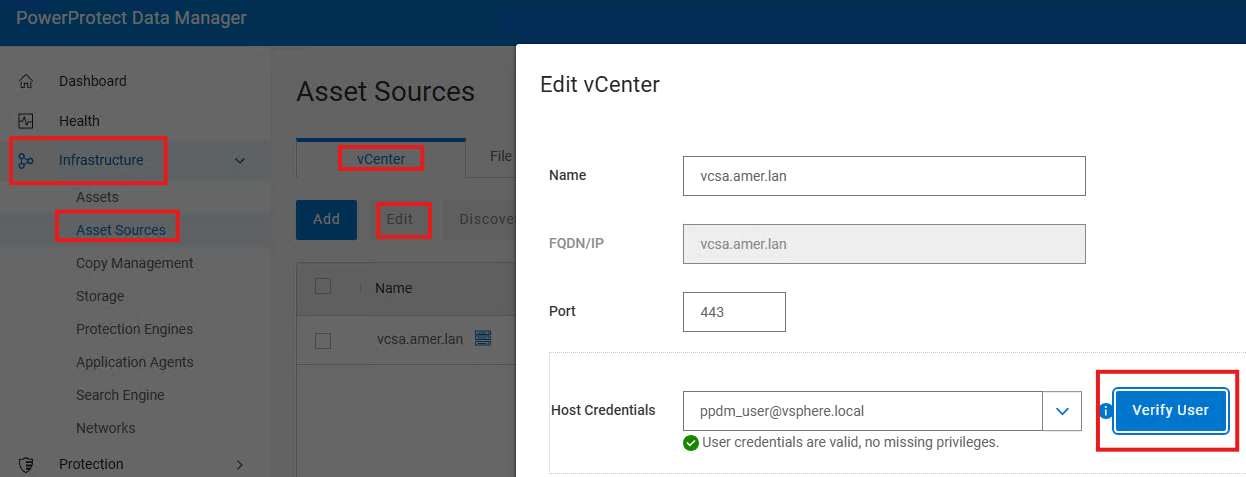
Task: Click vcsa.amer.lan in the table row
Action: coord(420,339)
